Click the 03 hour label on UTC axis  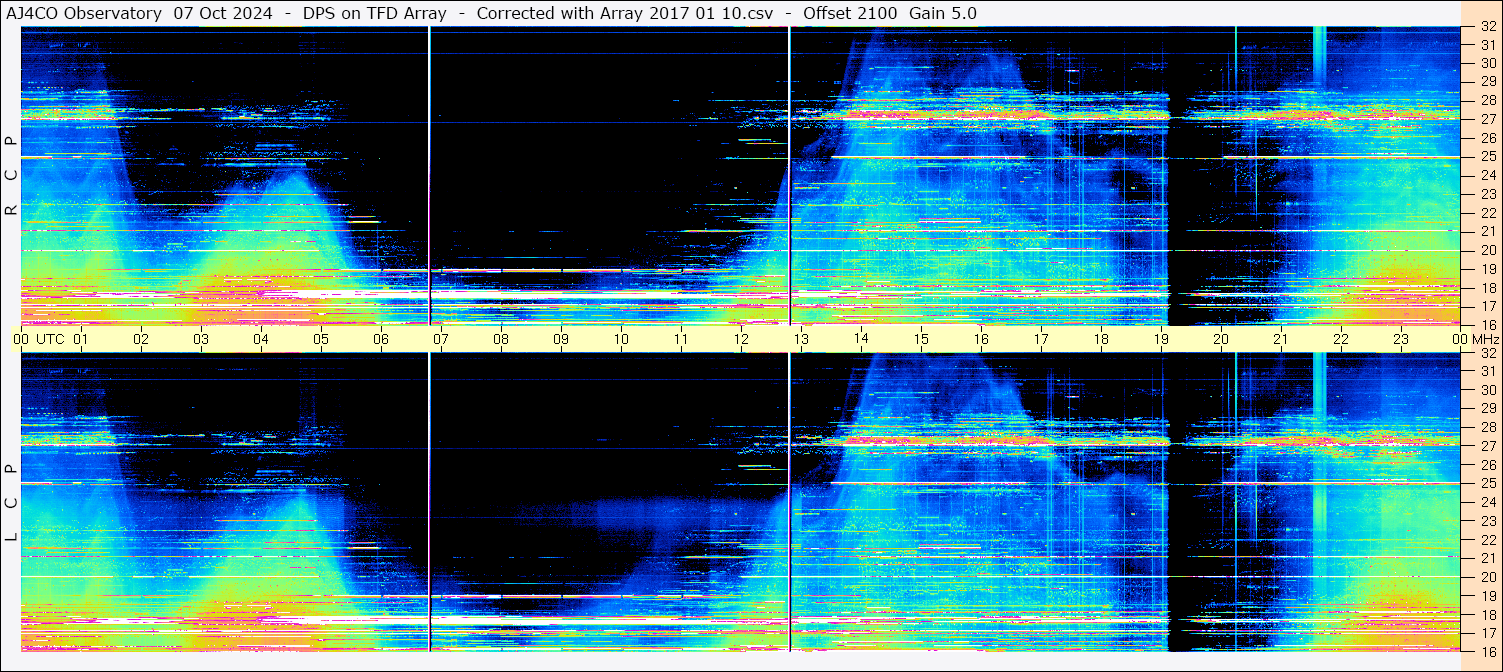tap(201, 339)
